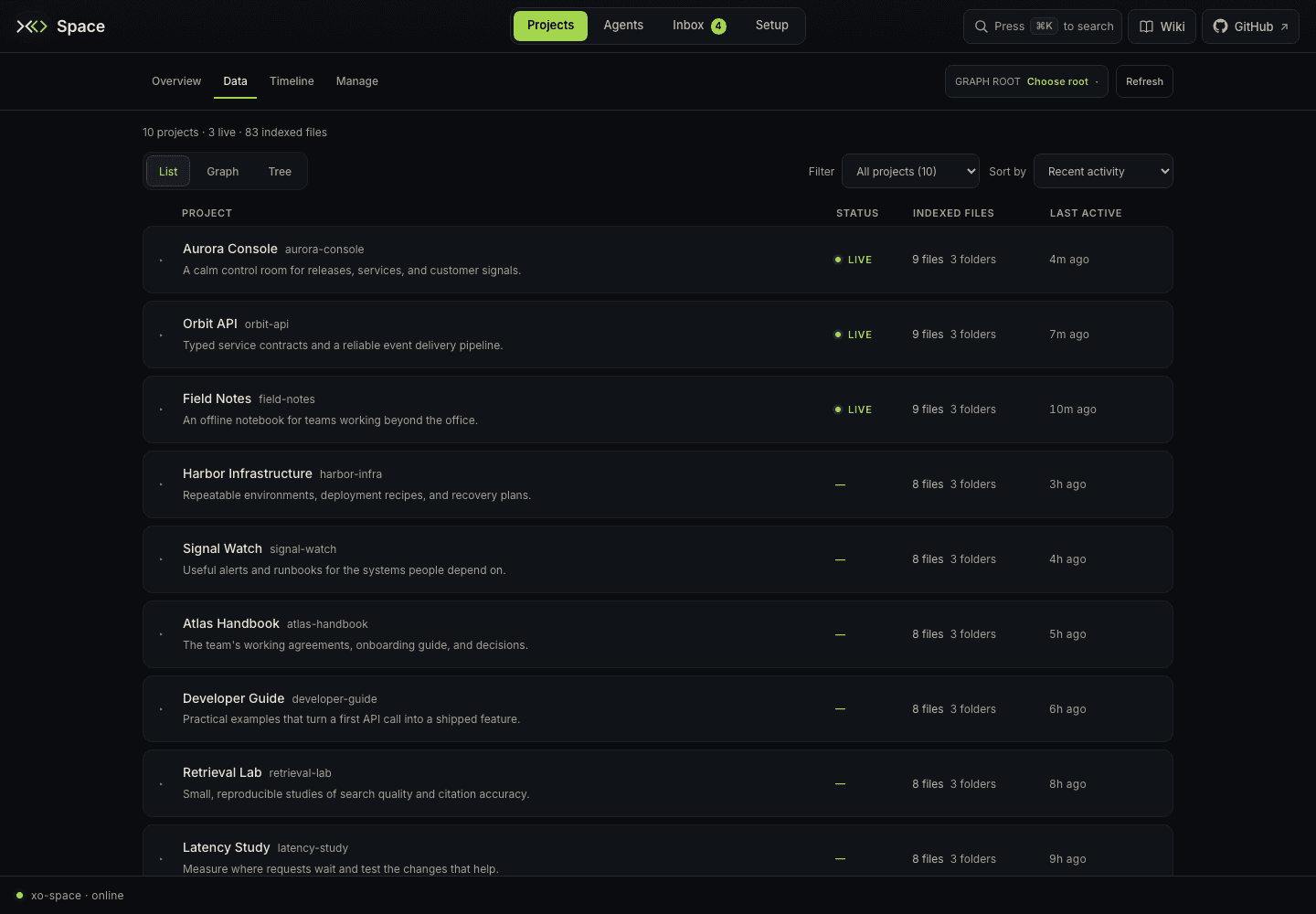This screenshot has height=914, width=1316.
Task: Click the 'xo-space · online' status text
Action: pos(78,896)
